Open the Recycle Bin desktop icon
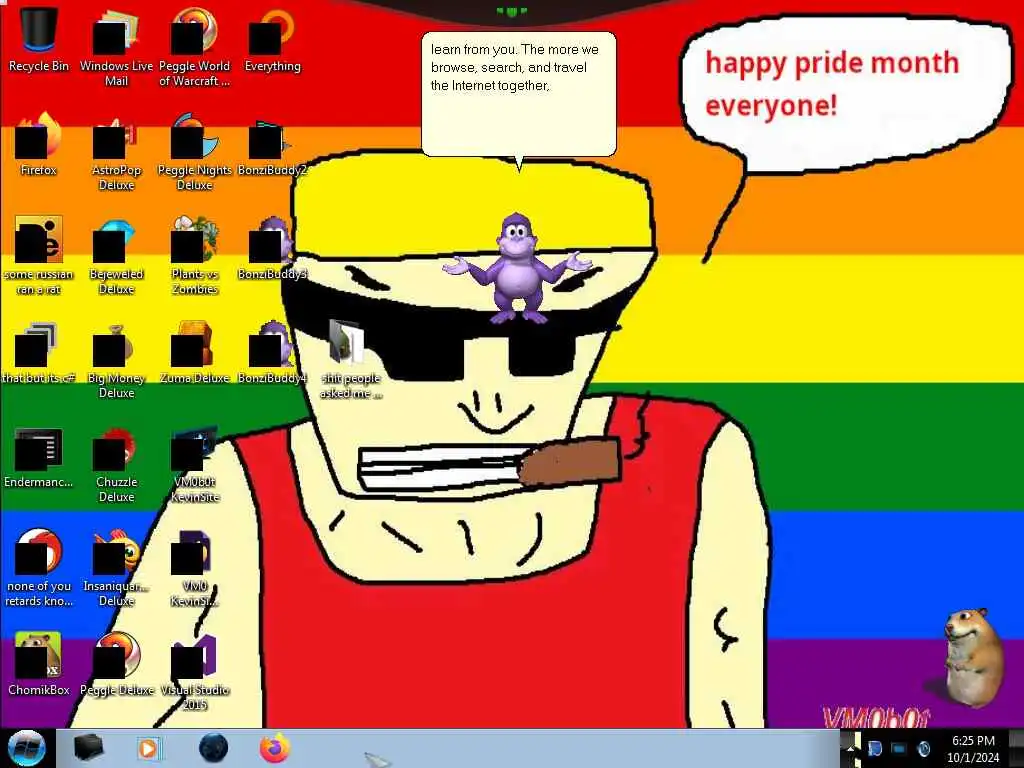This screenshot has width=1024, height=768. click(x=39, y=37)
